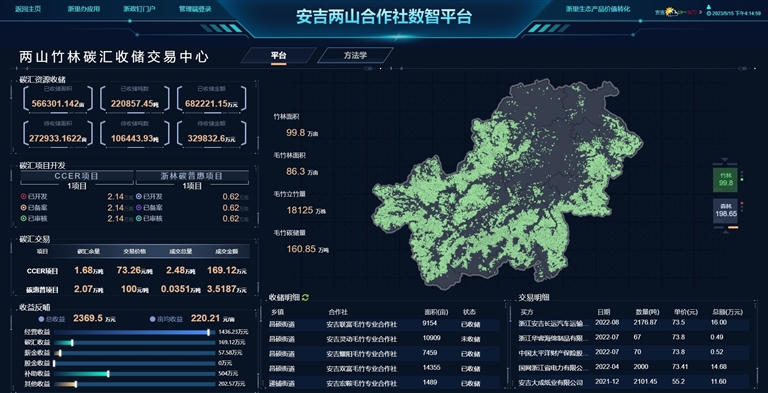Click the purple 已备案 ring icon under 浙林碳普惠项目
The width and height of the screenshot is (768, 393).
click(139, 207)
